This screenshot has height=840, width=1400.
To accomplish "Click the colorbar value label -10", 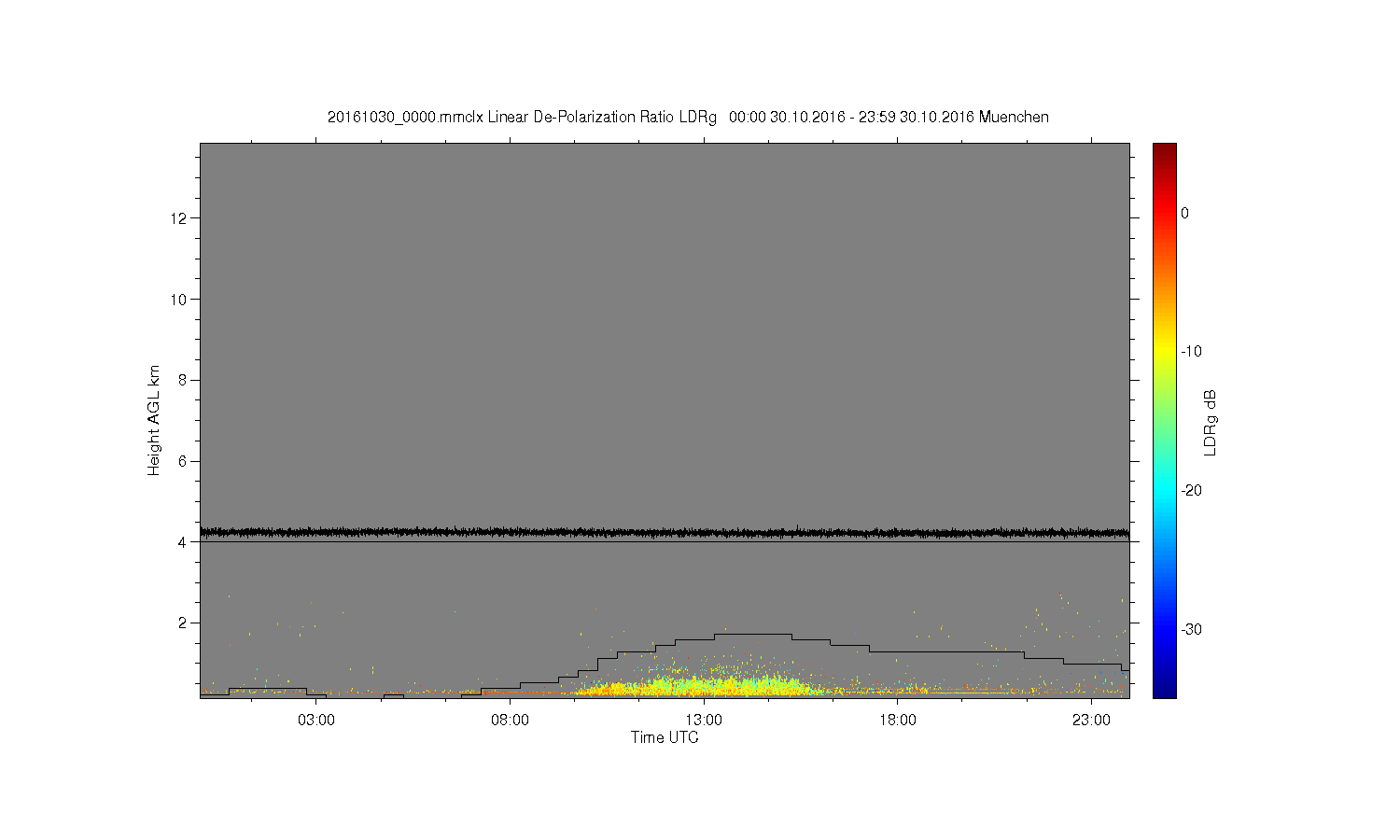I will tap(1191, 352).
